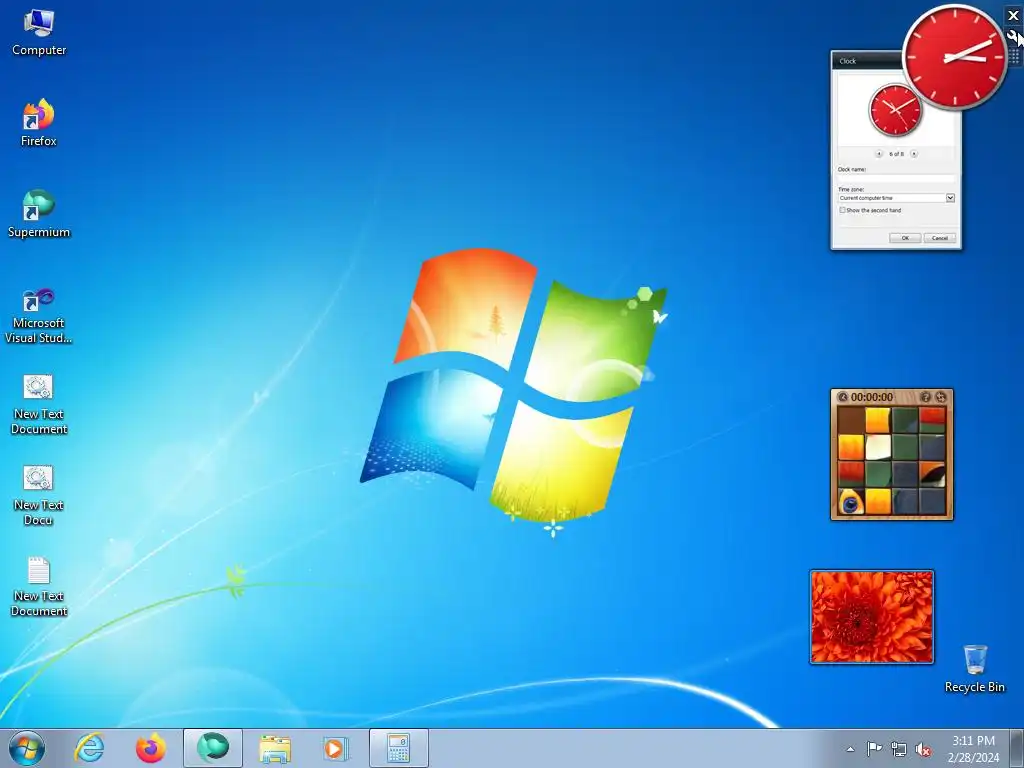This screenshot has height=768, width=1024.
Task: Click the white puzzle tile
Action: [878, 447]
